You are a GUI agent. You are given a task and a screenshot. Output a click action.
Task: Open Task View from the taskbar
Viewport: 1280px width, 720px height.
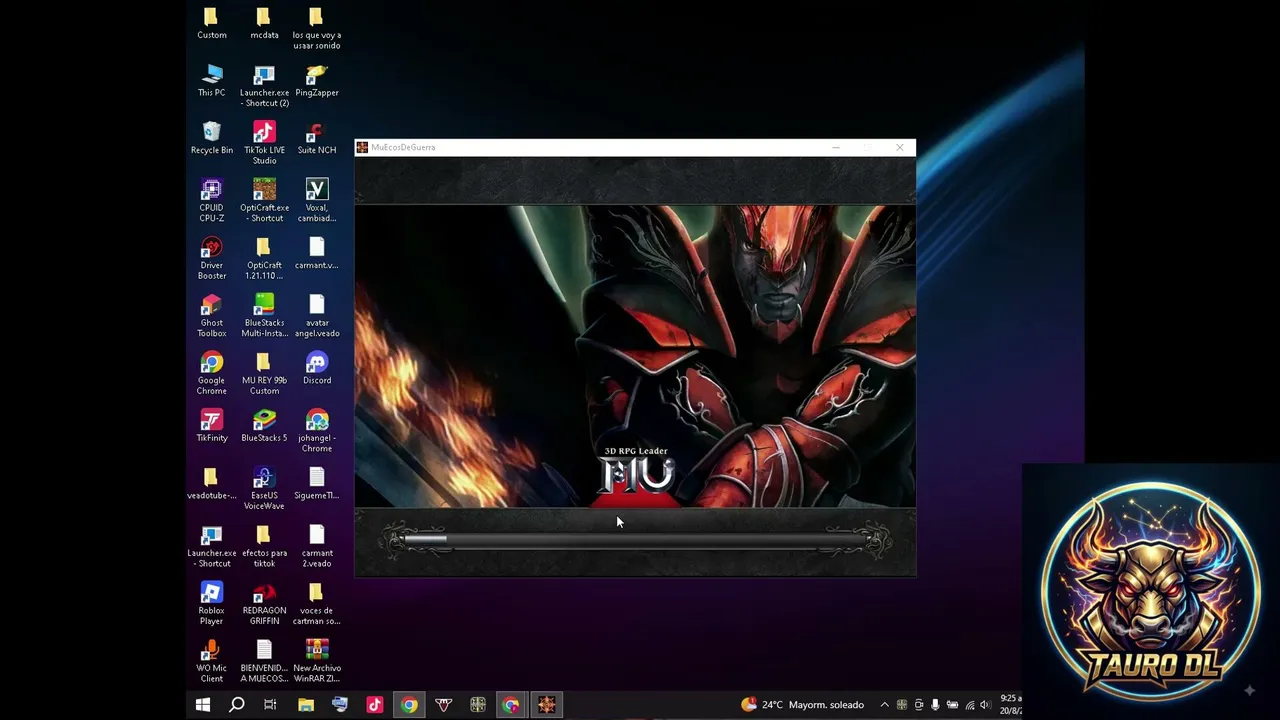pos(270,705)
